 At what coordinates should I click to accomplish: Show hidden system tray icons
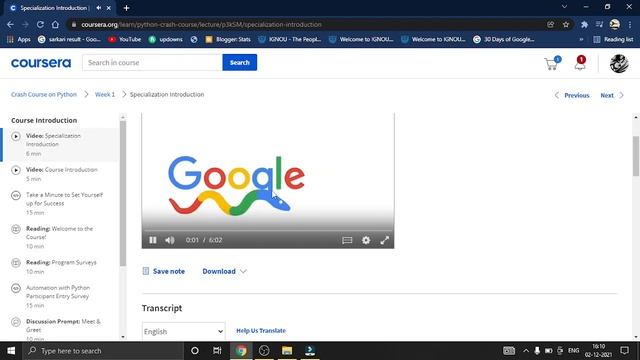coord(526,351)
